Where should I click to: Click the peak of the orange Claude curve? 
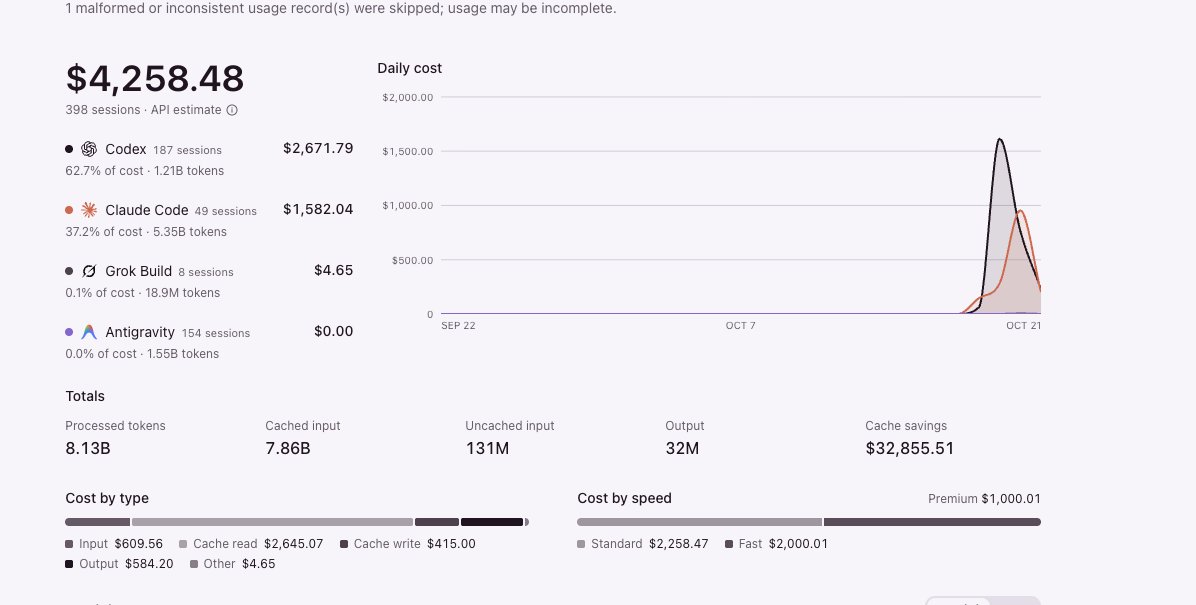tap(1020, 211)
